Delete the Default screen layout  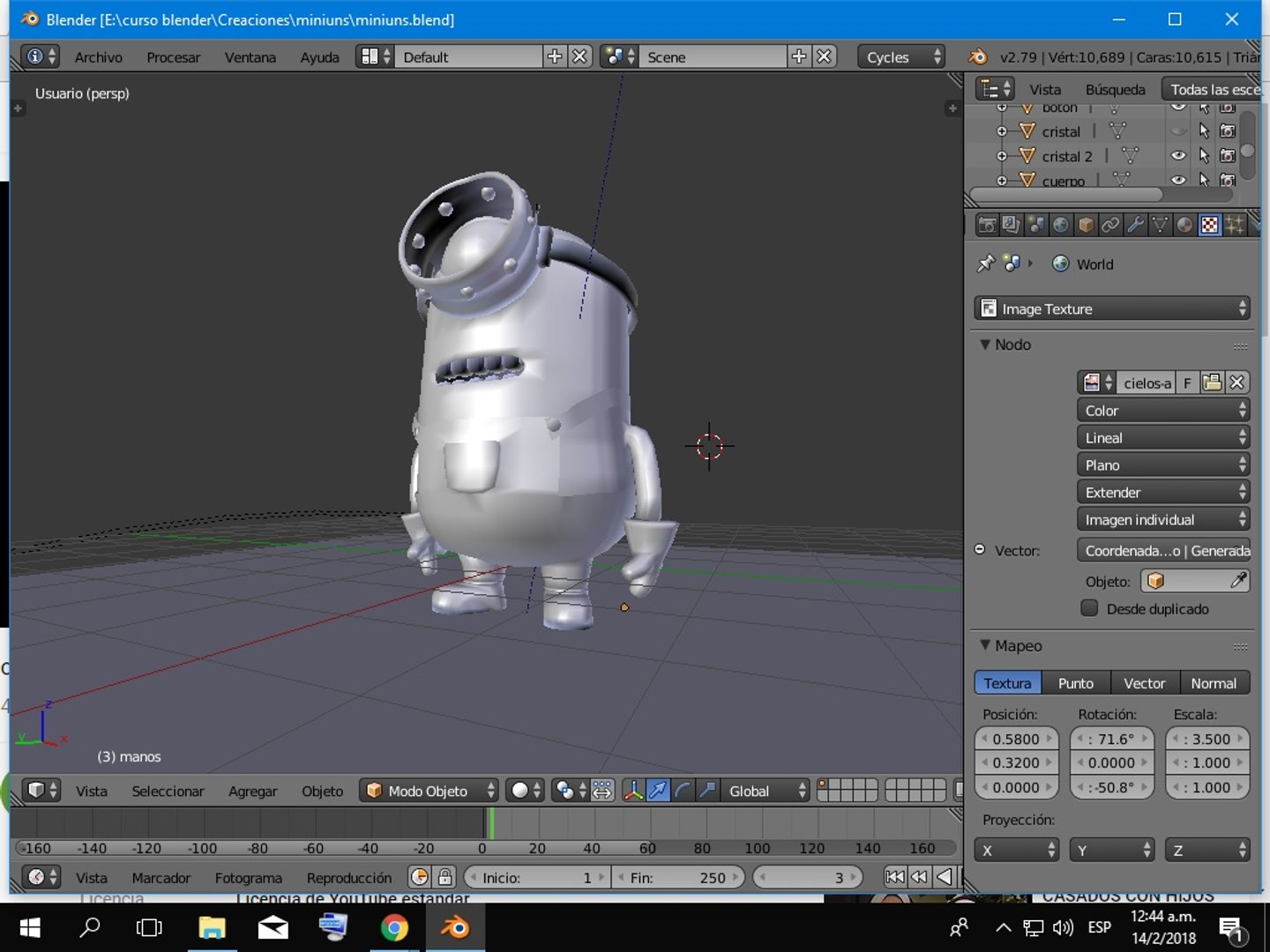click(579, 56)
